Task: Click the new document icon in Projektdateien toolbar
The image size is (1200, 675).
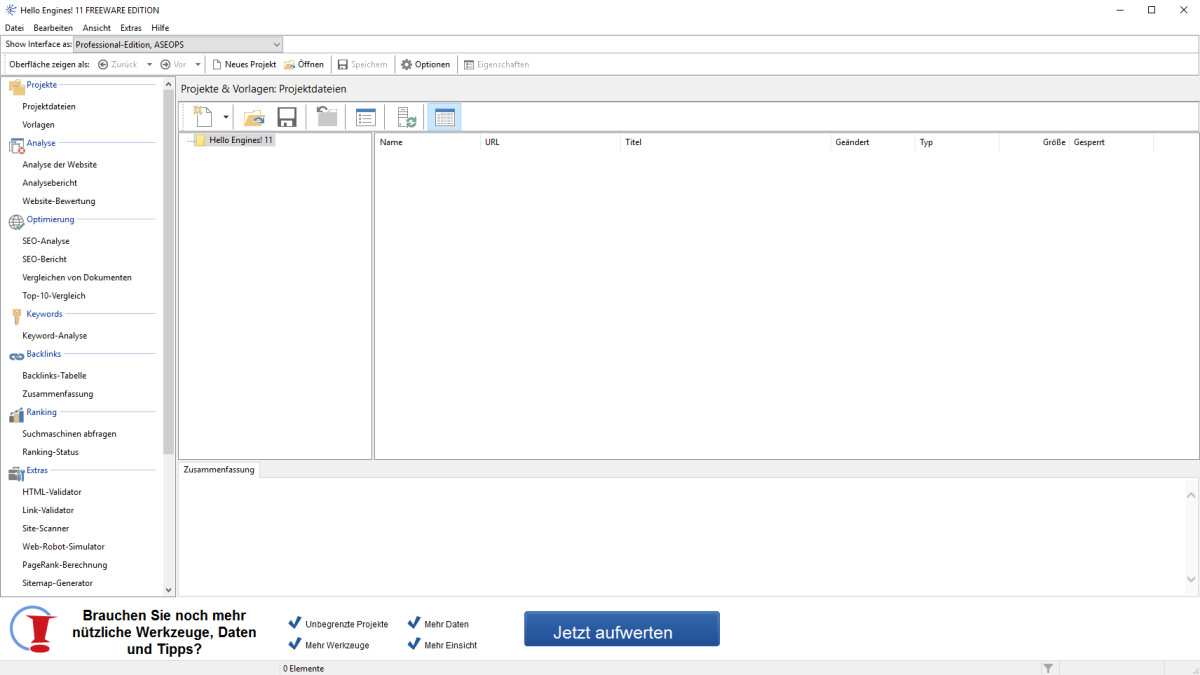Action: pos(203,117)
